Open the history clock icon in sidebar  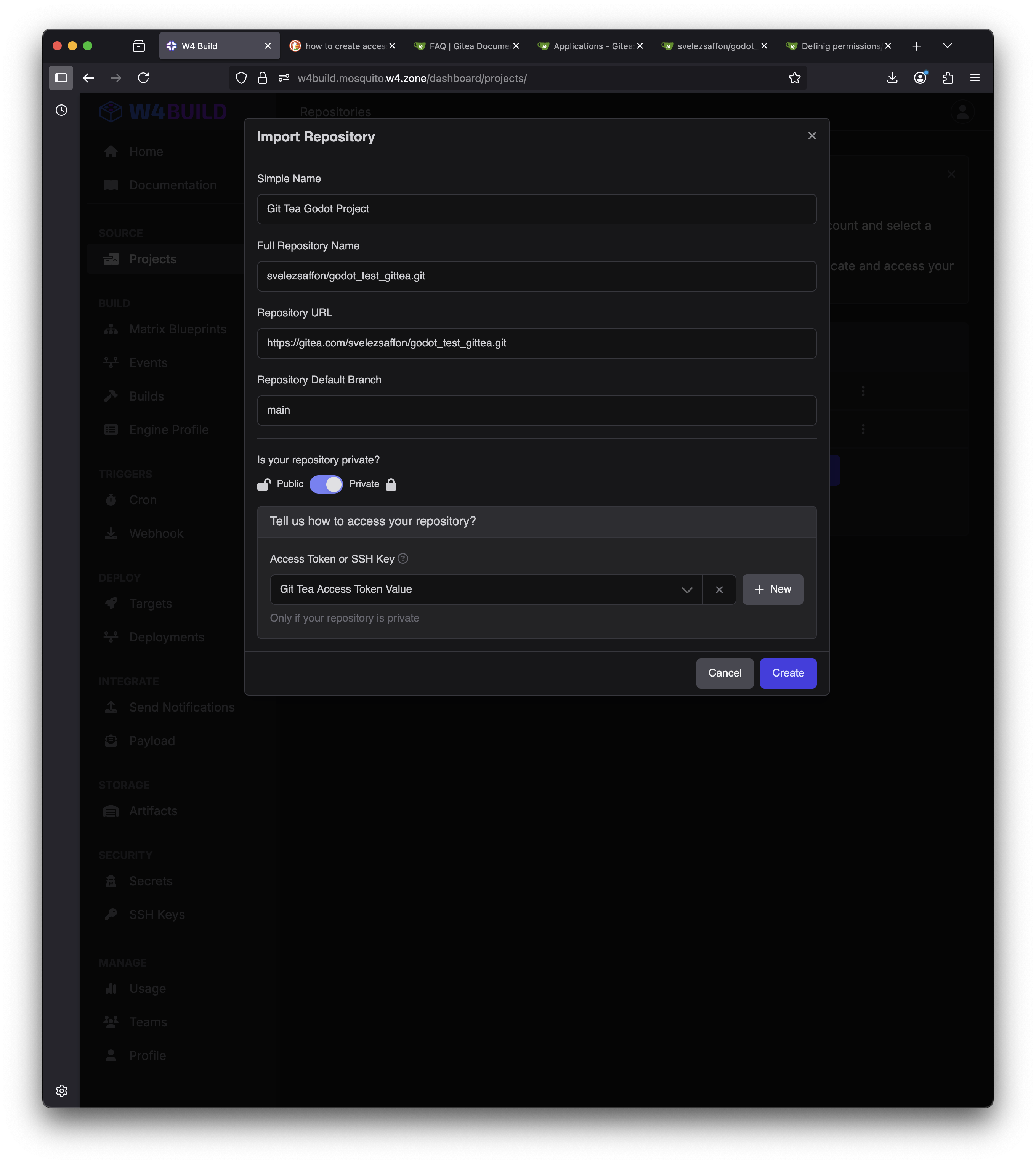pos(61,111)
